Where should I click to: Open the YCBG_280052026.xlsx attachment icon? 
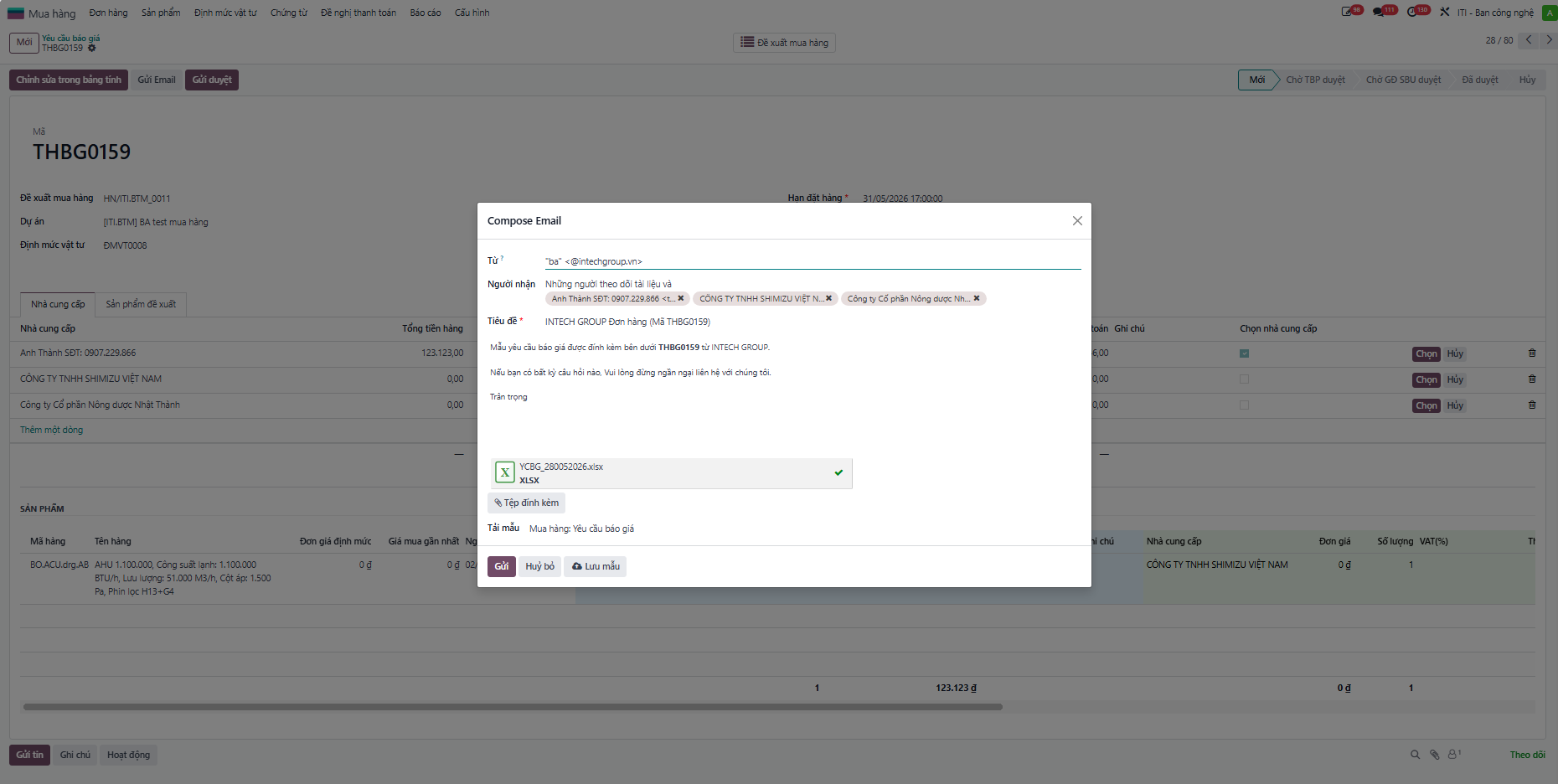coord(505,472)
